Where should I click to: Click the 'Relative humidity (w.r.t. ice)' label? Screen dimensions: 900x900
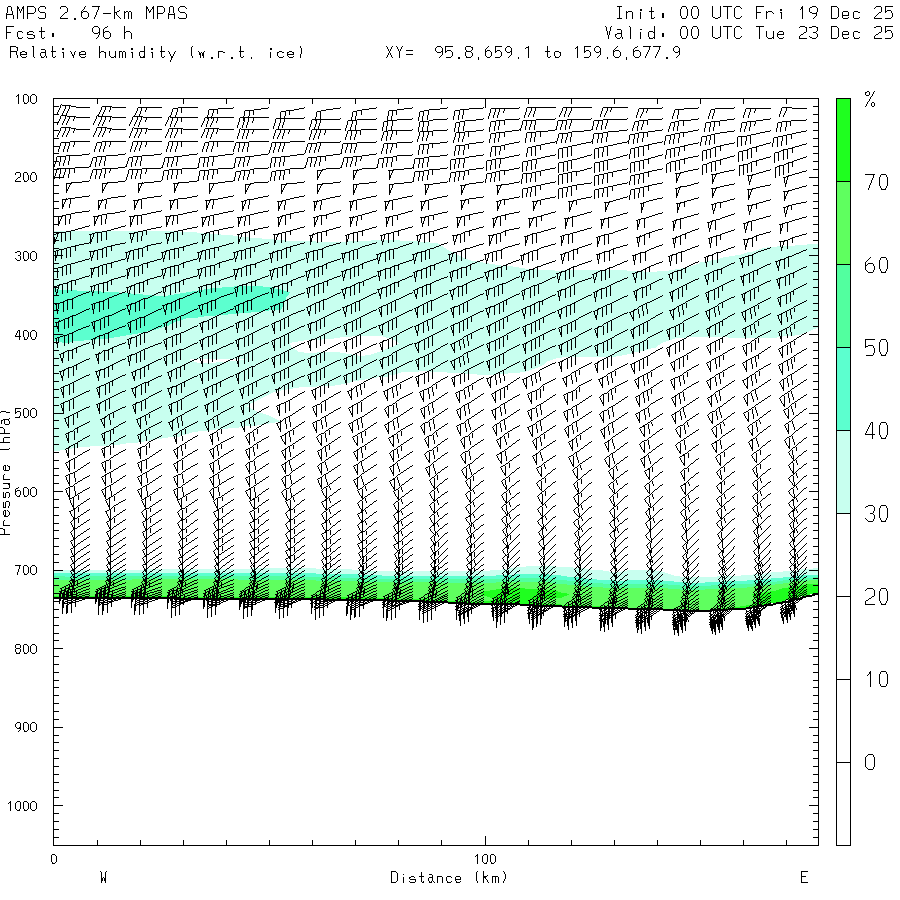[x=156, y=53]
